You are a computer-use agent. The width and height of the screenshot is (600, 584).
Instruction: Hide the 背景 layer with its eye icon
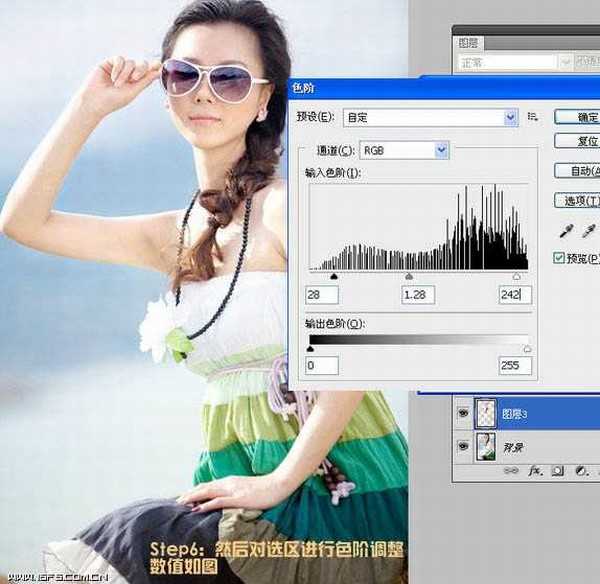point(463,446)
